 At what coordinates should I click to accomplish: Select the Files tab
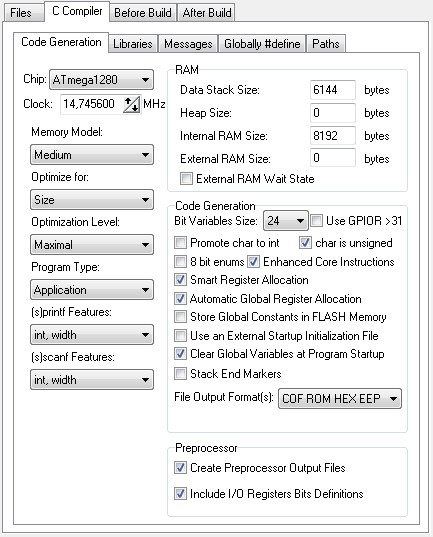pos(21,13)
